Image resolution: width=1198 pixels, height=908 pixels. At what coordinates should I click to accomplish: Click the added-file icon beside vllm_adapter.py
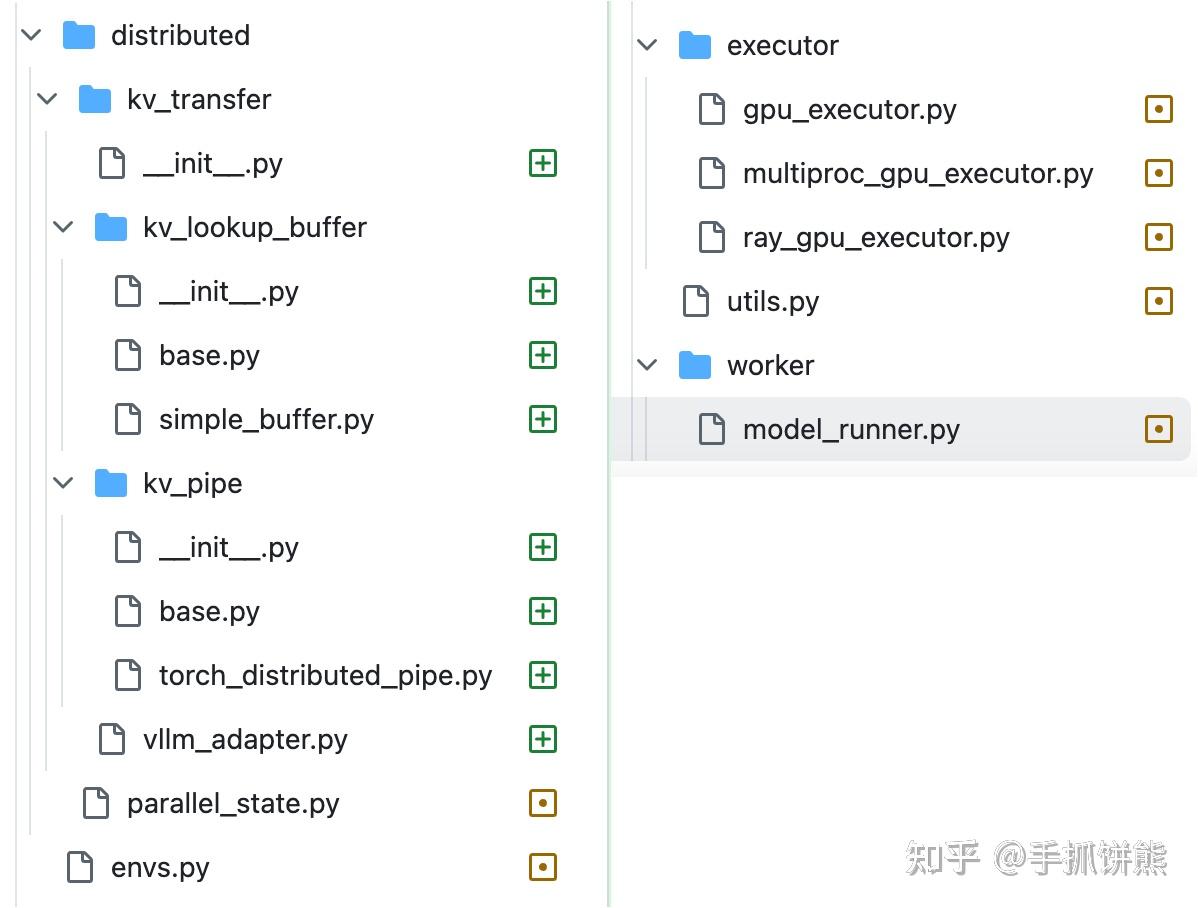(542, 739)
